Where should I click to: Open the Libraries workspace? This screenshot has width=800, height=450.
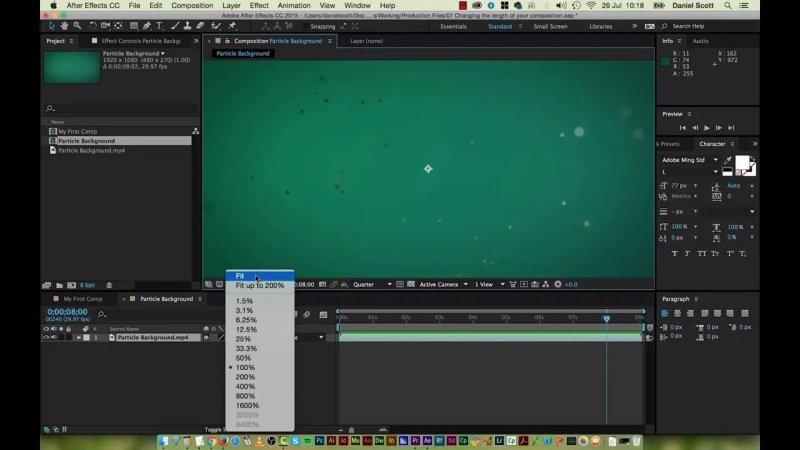(601, 27)
